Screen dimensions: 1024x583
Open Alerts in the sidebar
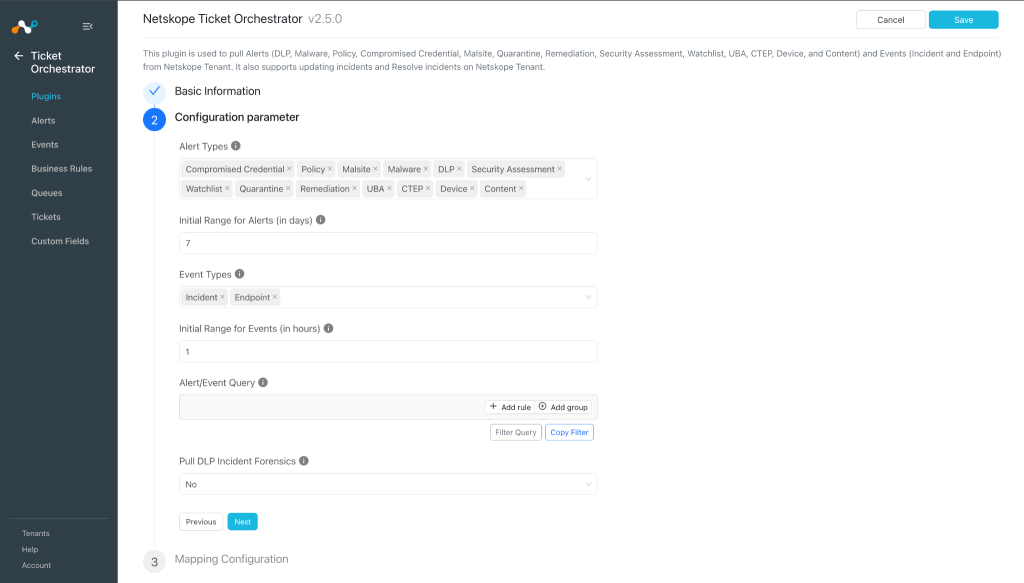click(43, 121)
